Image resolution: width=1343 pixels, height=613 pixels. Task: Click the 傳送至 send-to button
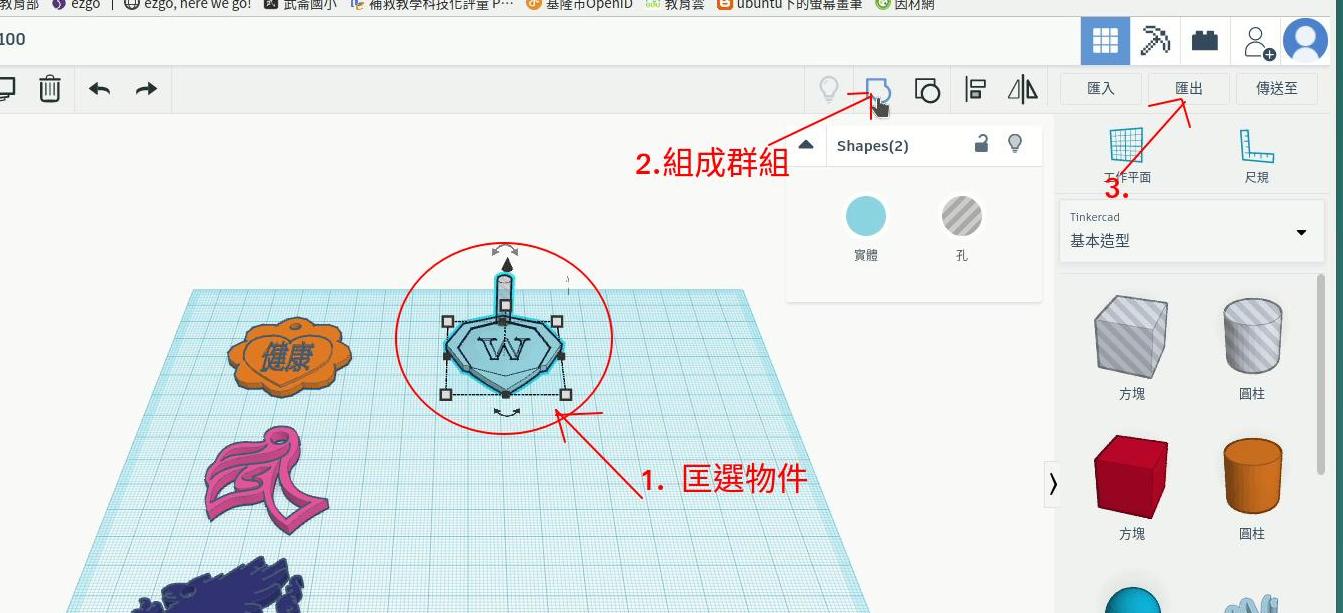point(1277,88)
